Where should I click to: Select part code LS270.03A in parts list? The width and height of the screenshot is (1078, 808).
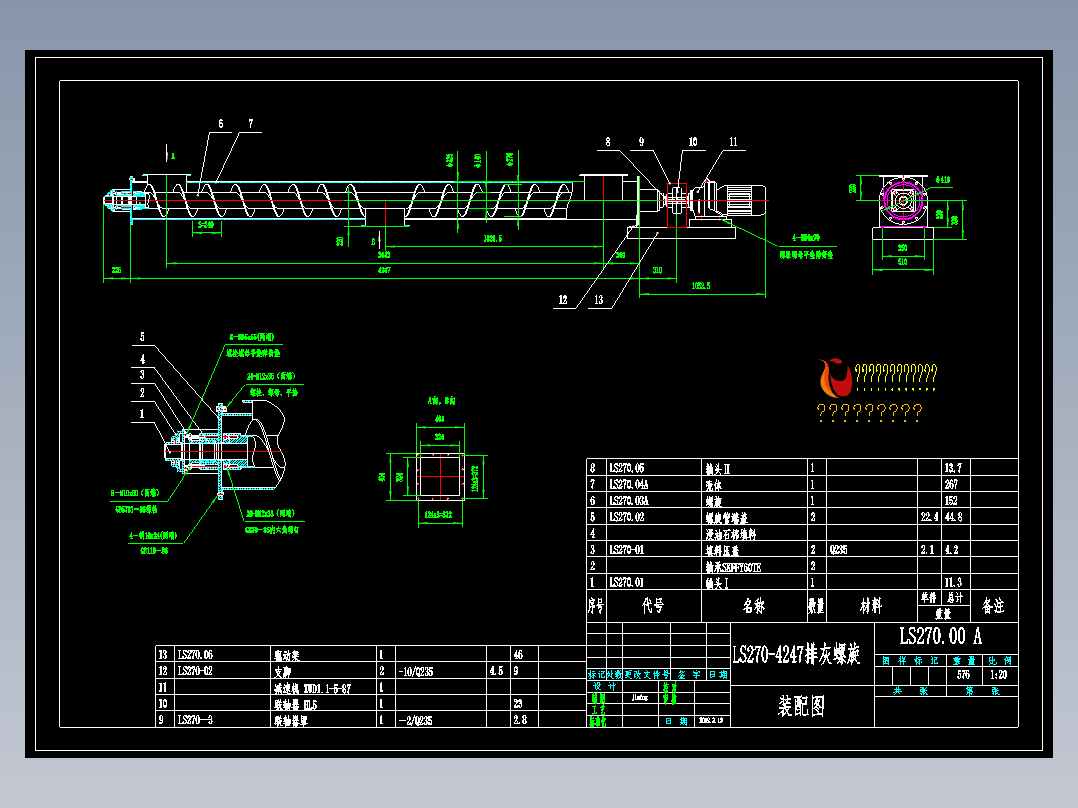628,501
